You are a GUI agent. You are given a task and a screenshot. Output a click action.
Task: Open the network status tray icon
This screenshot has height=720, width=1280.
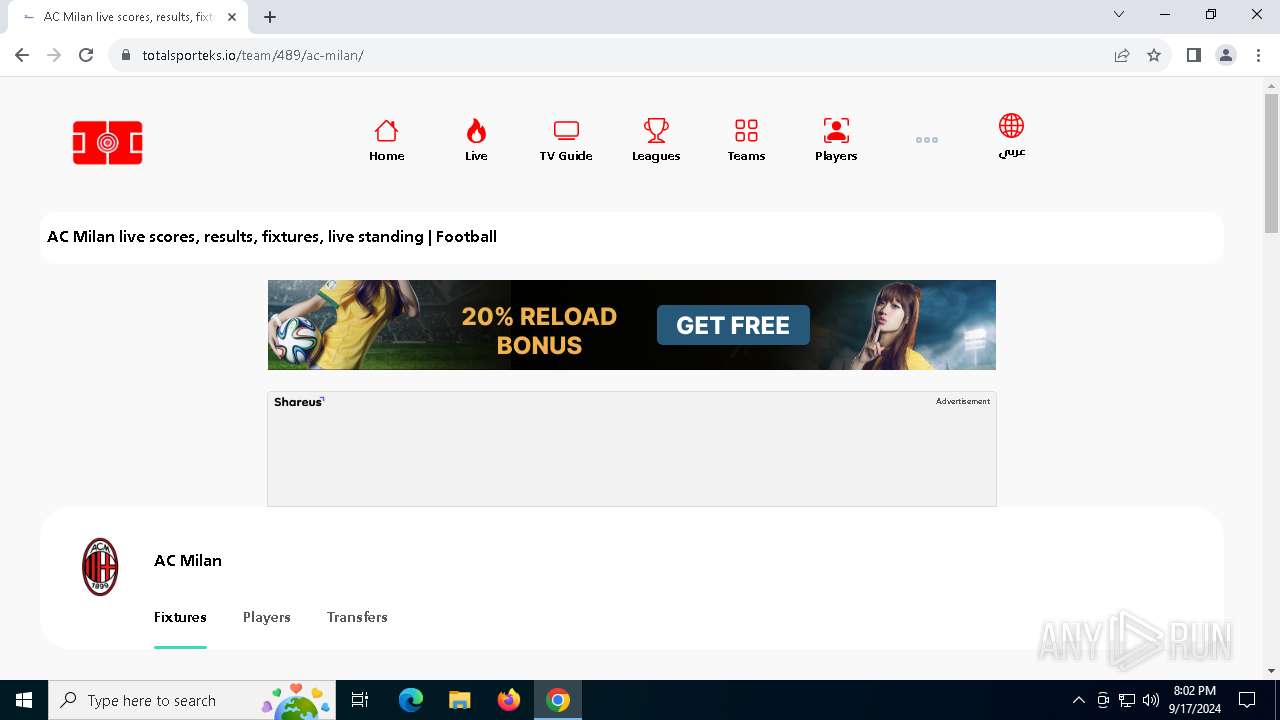pos(1127,700)
